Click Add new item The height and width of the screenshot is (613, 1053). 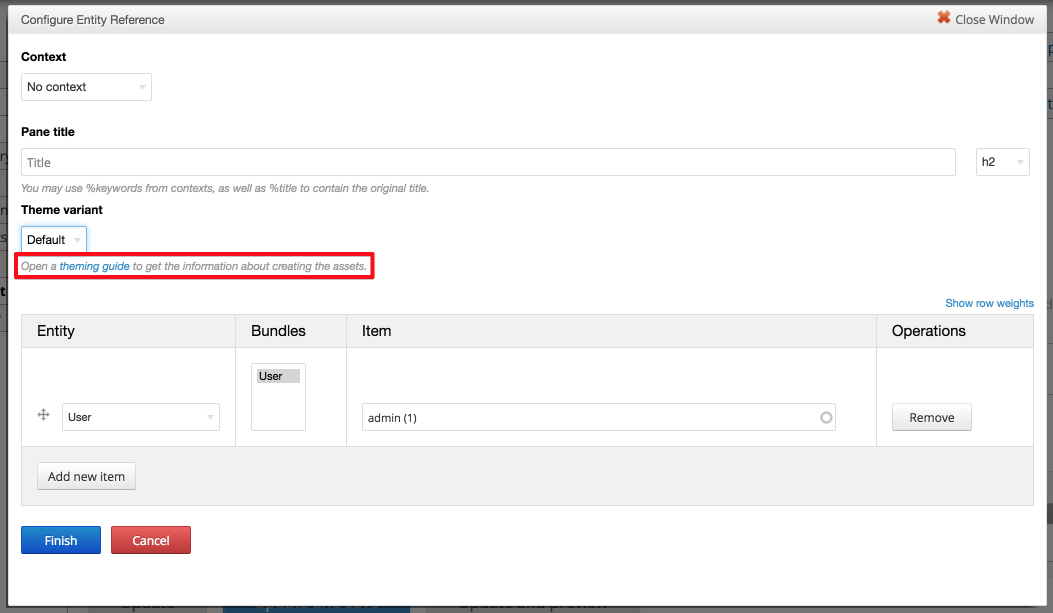(86, 476)
